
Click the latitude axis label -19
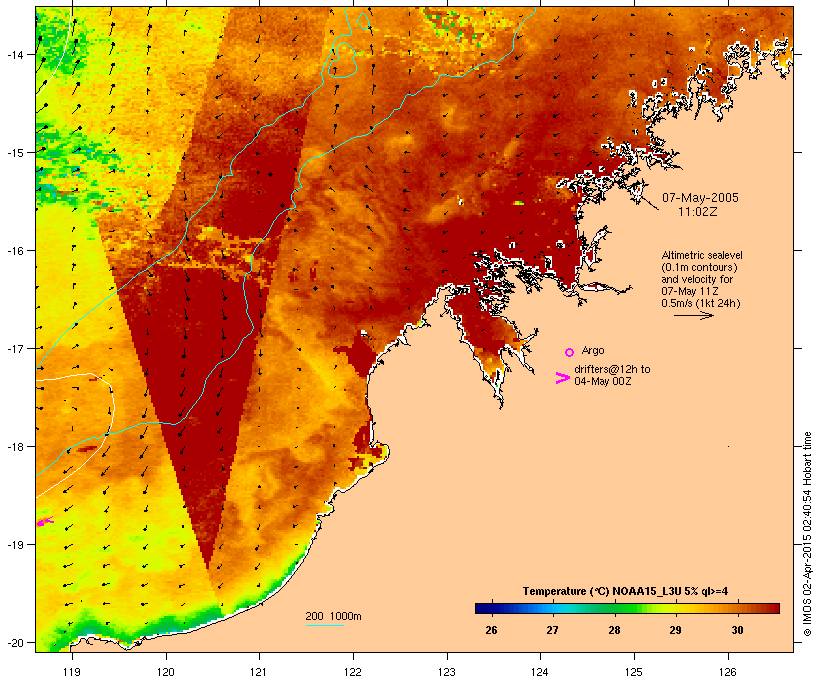[x=15, y=545]
